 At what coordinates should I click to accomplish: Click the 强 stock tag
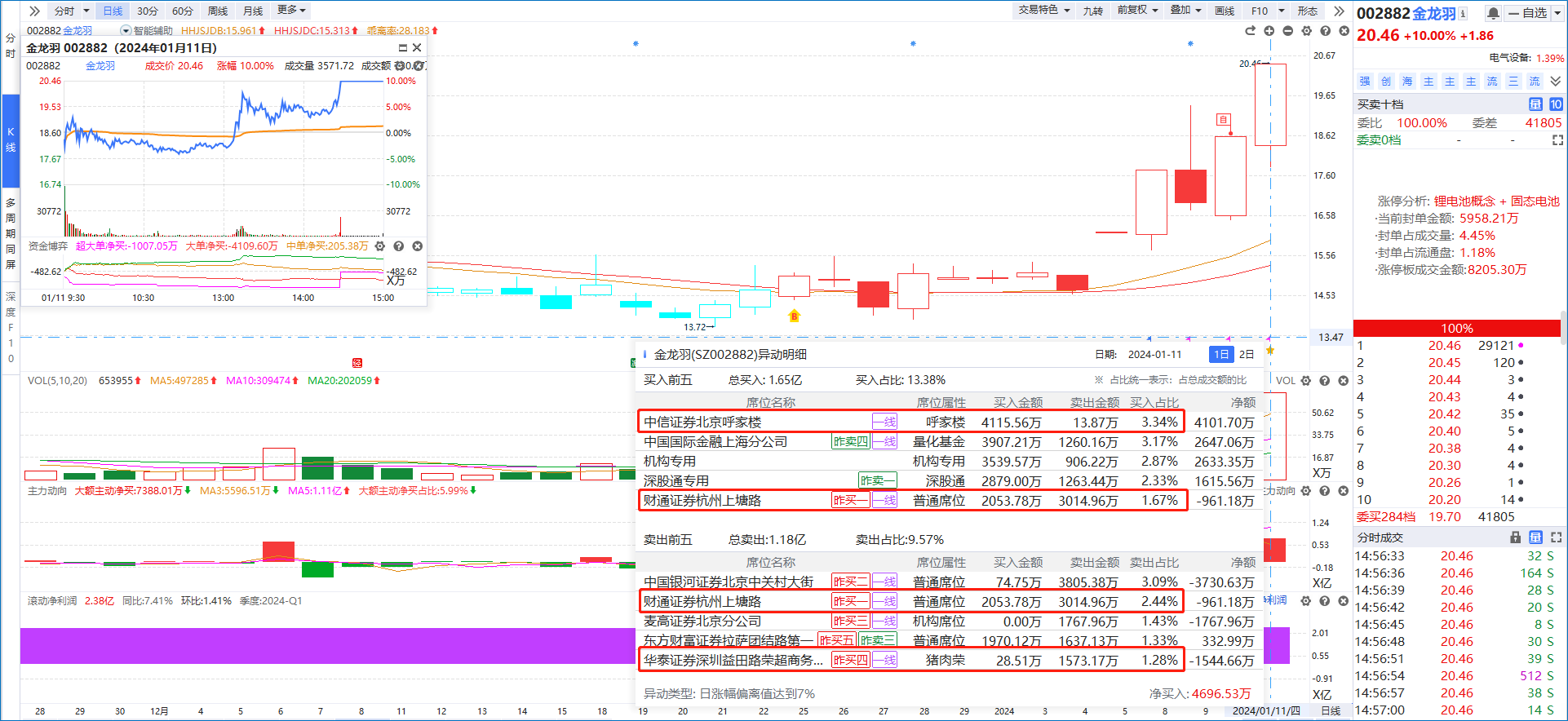[1365, 81]
